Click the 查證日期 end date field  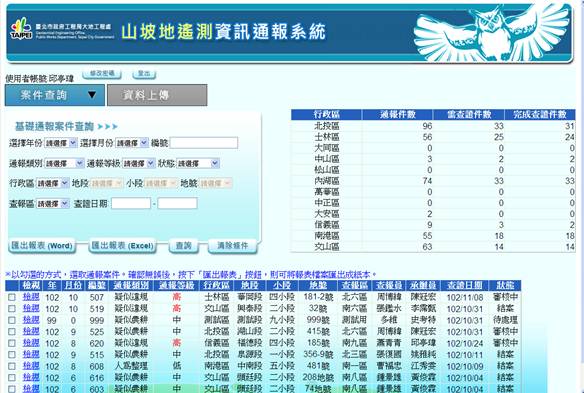pos(177,203)
